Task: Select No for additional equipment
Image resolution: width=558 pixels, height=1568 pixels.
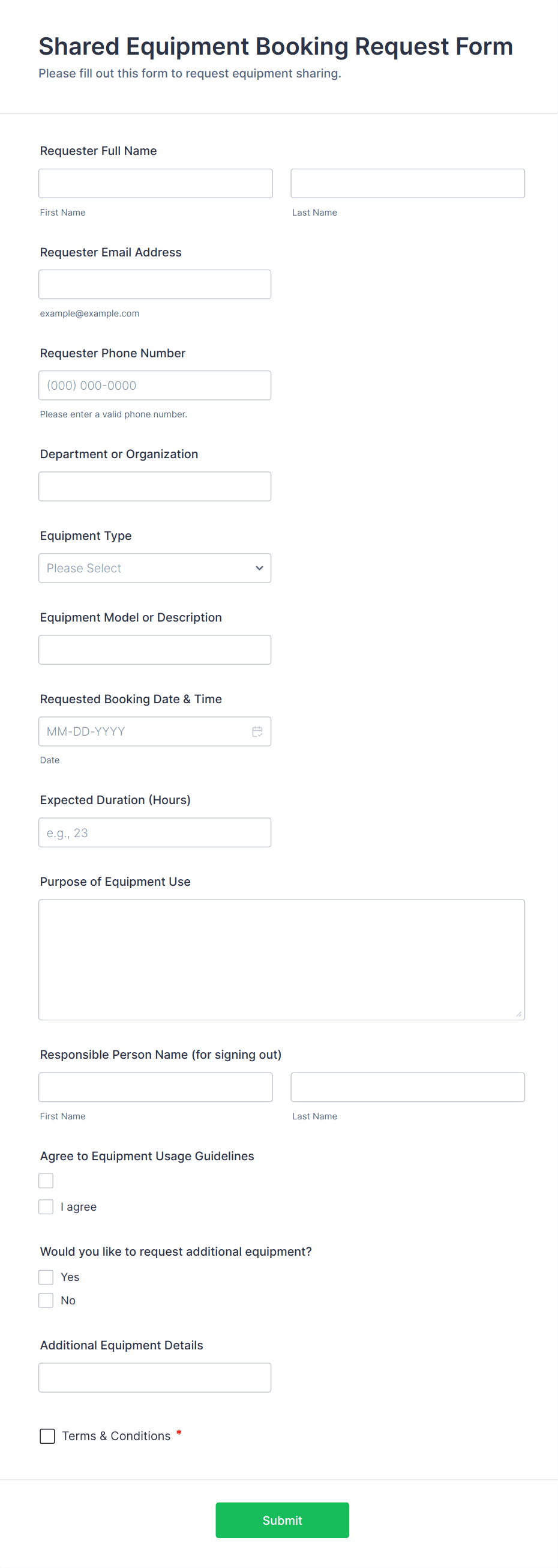Action: [46, 1300]
